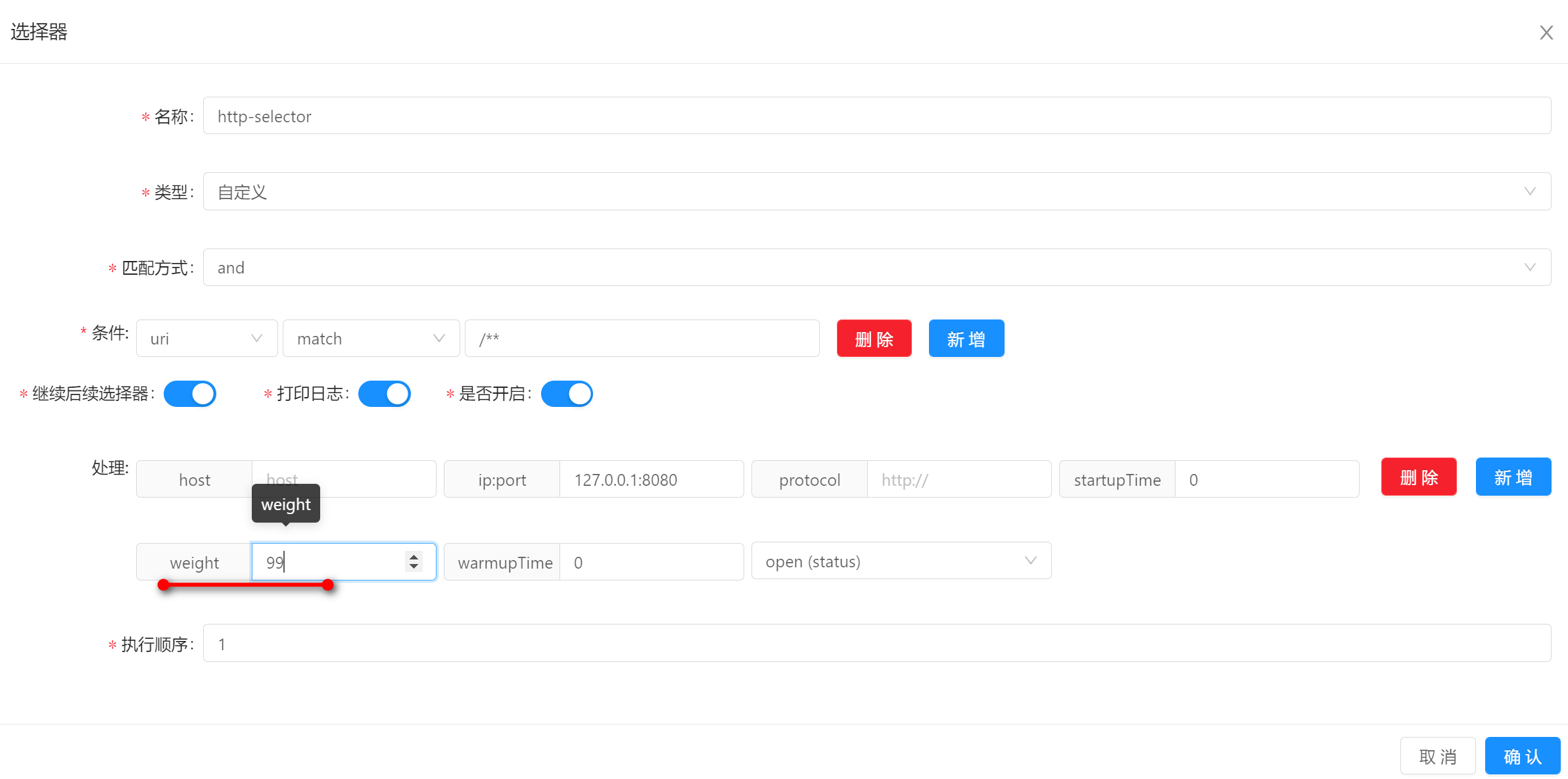Click 删除 button in 处理 row
This screenshot has height=779, width=1568.
coord(1419,477)
